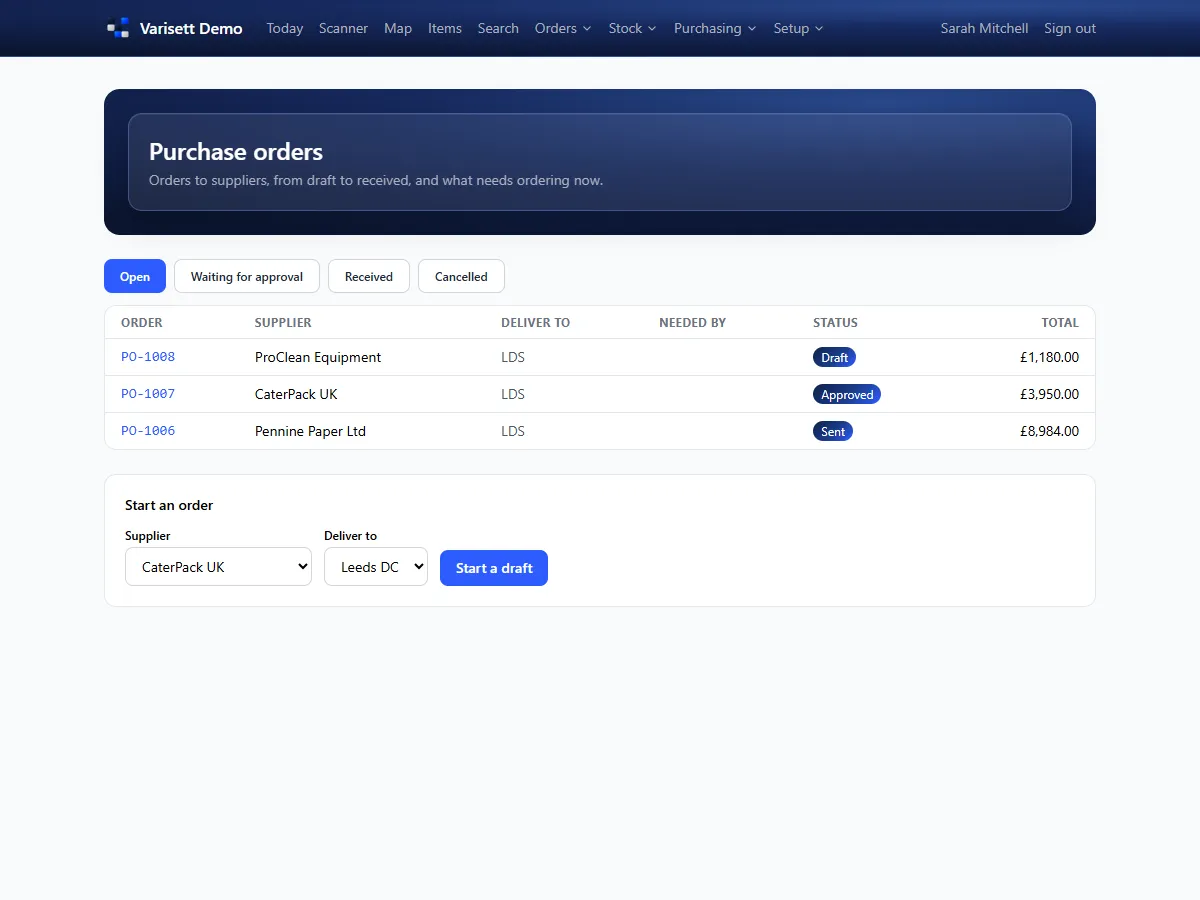Show orders Waiting for approval

click(247, 276)
